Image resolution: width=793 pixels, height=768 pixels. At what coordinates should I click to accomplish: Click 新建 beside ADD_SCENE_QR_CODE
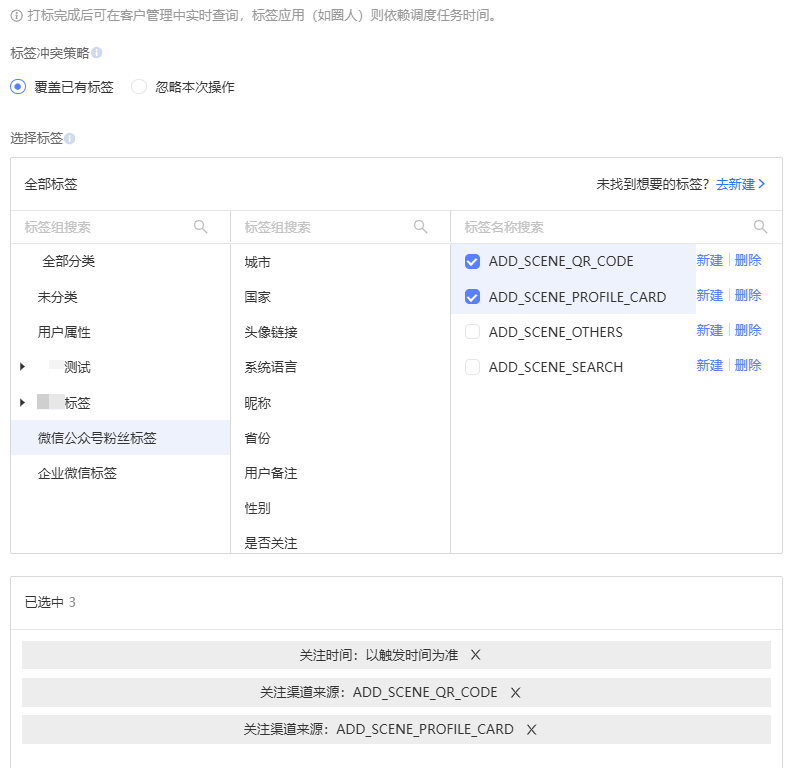tap(710, 260)
